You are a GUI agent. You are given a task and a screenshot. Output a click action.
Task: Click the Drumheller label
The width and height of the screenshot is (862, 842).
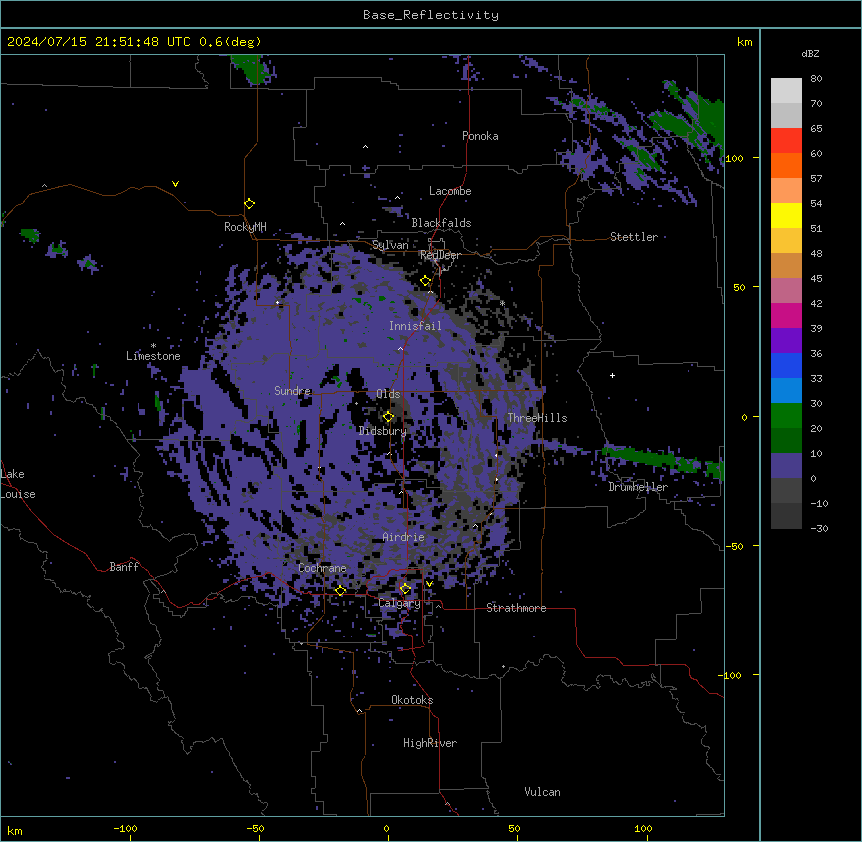point(638,487)
